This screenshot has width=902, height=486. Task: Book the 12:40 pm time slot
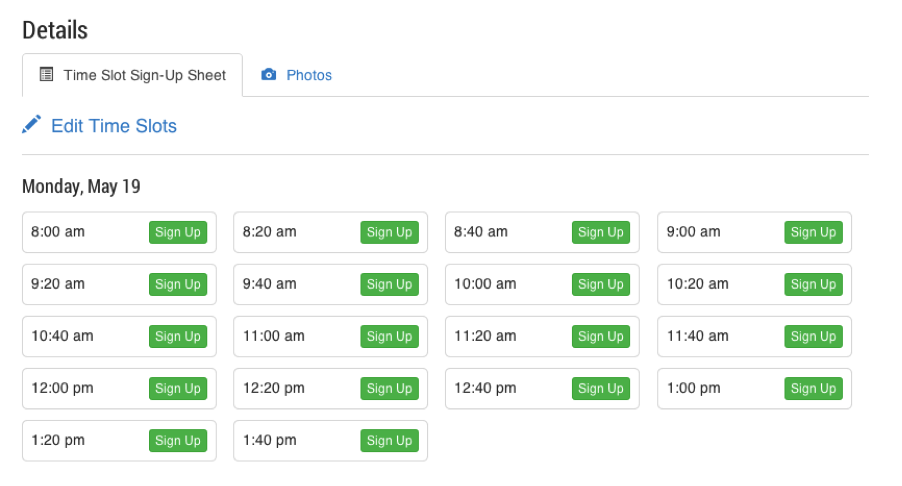point(601,388)
